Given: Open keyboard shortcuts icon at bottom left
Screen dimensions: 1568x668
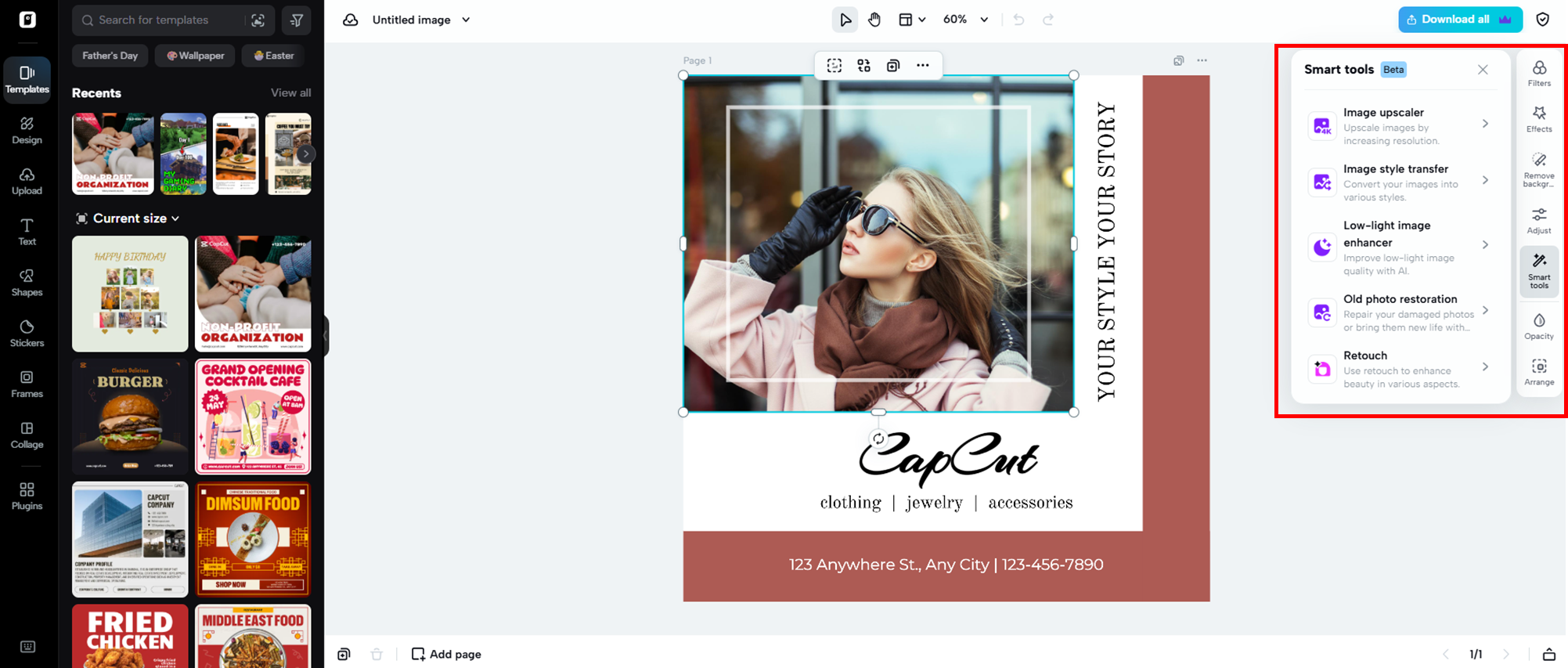Looking at the screenshot, I should coord(27,647).
